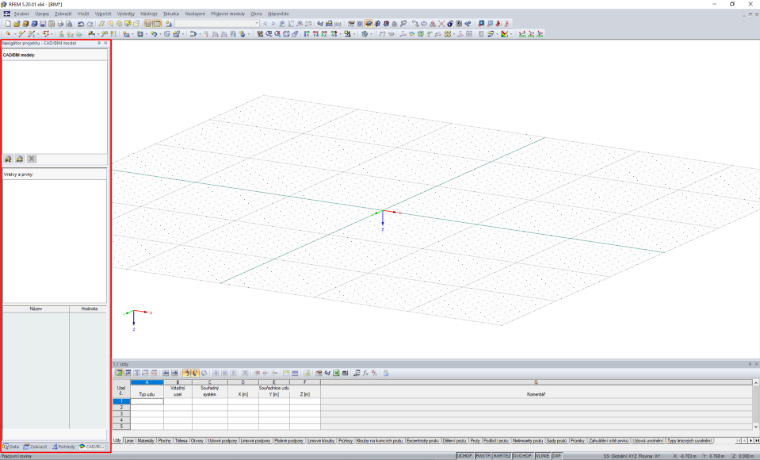This screenshot has width=760, height=460.
Task: Select the Linie table tab
Action: [x=129, y=441]
